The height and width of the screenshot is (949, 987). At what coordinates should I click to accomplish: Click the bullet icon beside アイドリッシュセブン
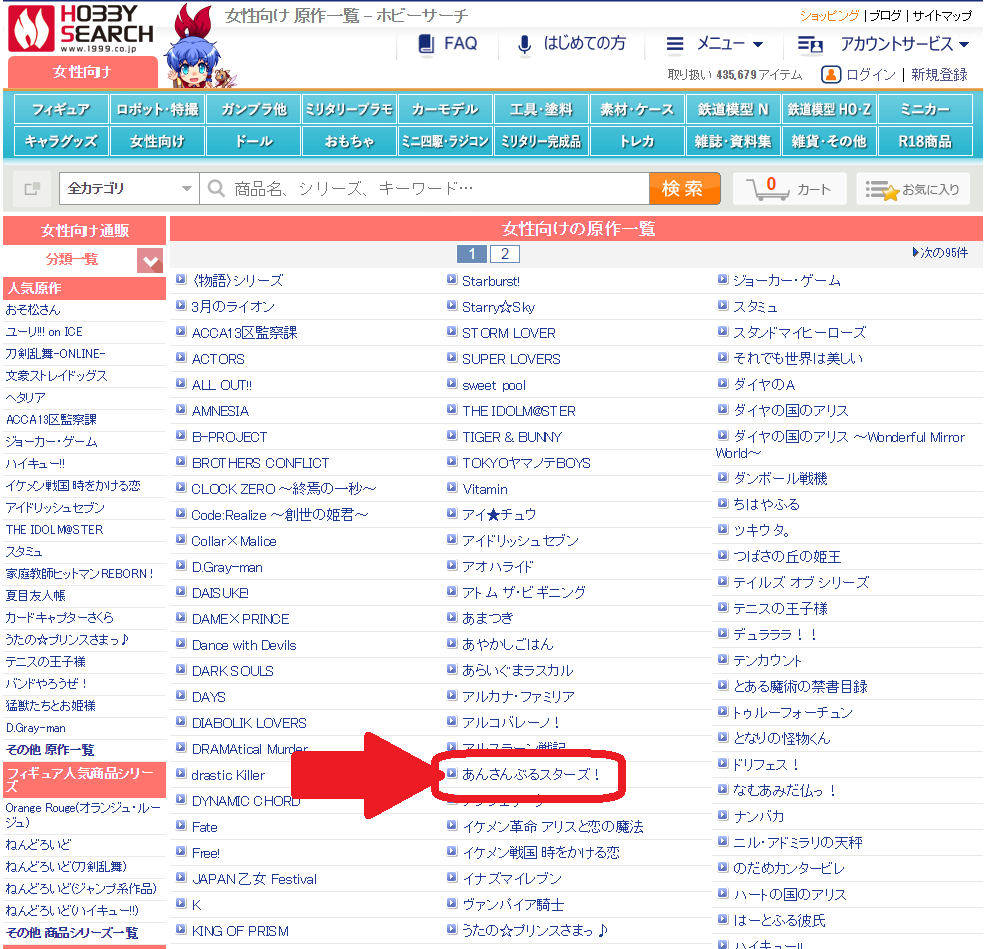point(452,539)
